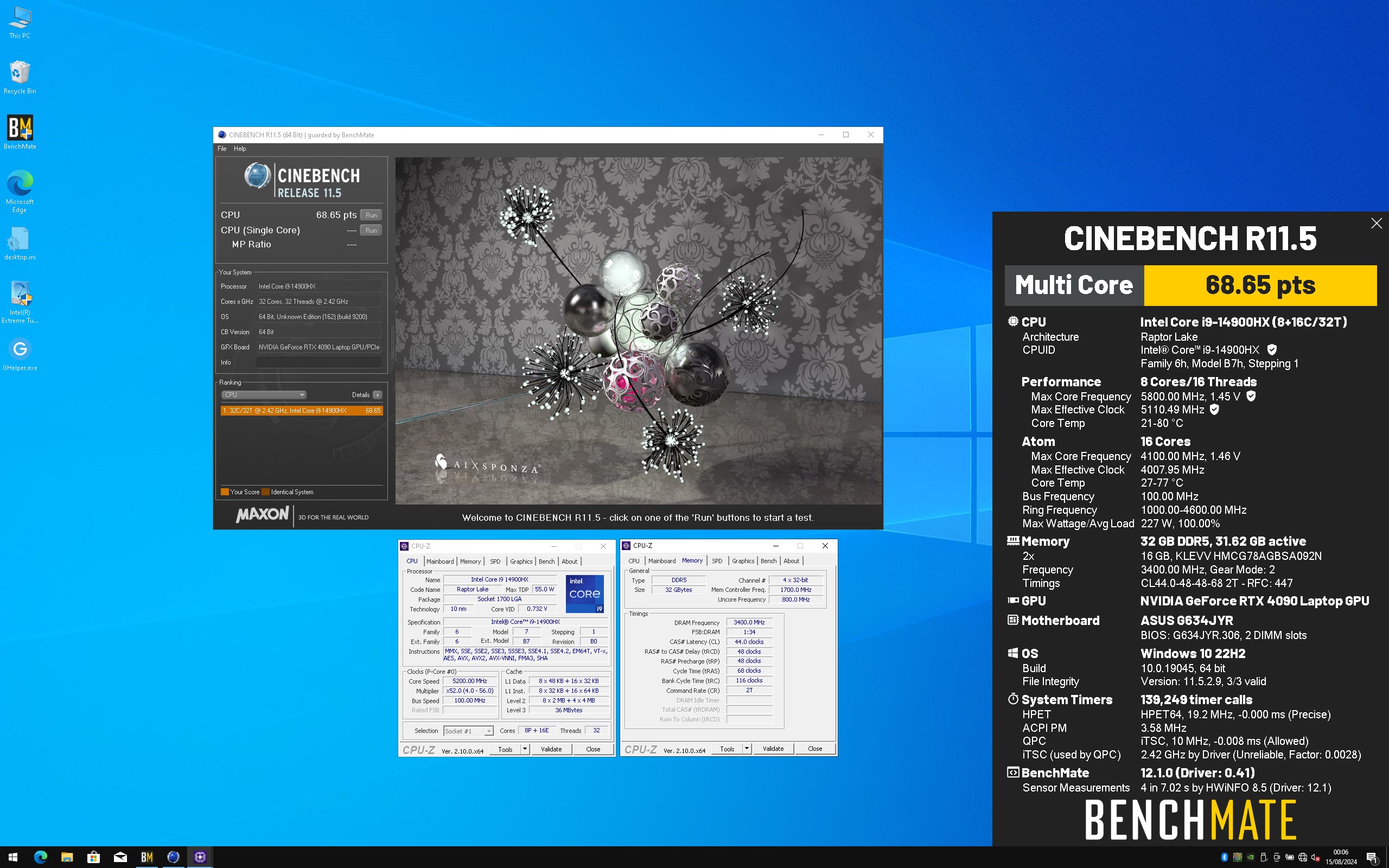This screenshot has width=1389, height=868.
Task: Switch to SPD tab in left CPU-Z
Action: click(495, 561)
